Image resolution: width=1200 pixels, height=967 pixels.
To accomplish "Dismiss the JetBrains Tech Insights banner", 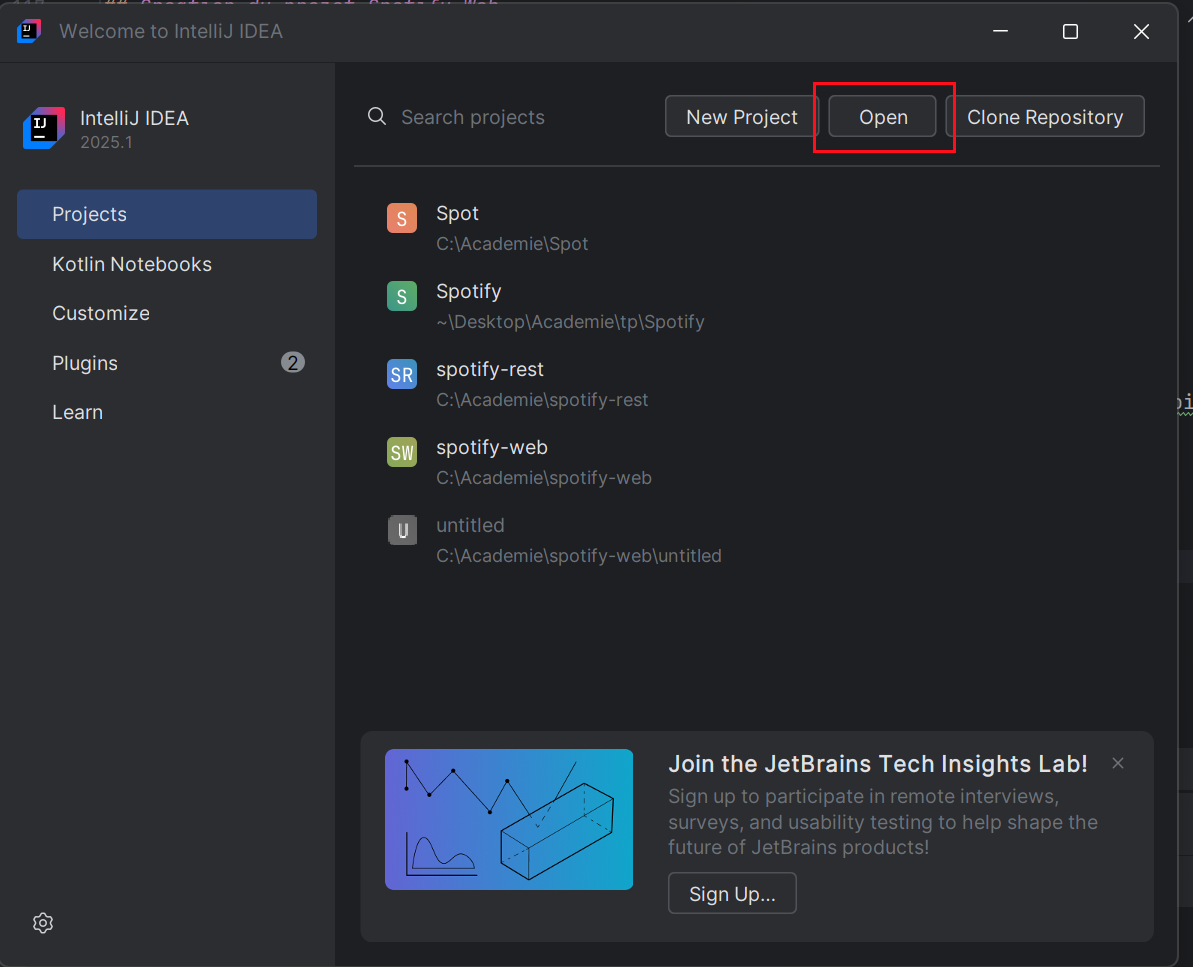I will [1118, 763].
